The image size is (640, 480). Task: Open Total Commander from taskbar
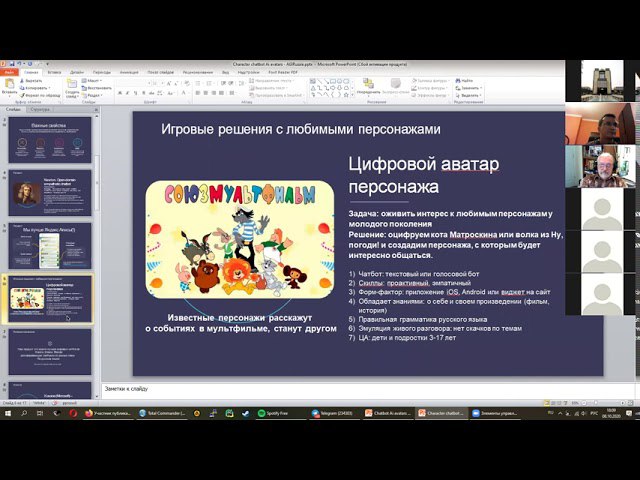(x=162, y=413)
